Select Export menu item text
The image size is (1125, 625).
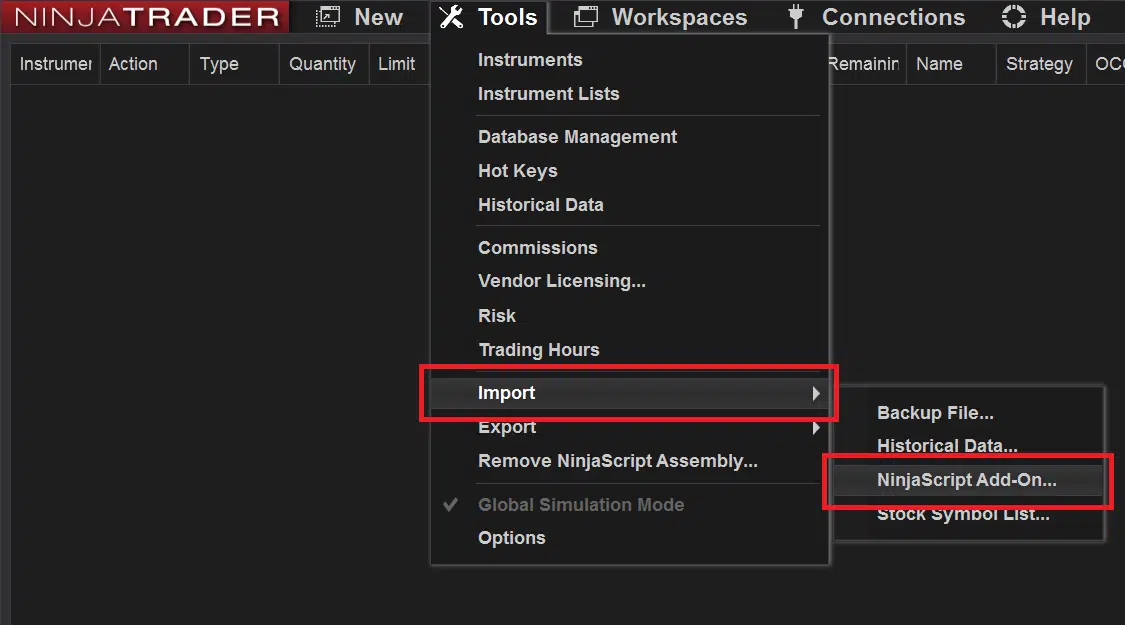click(x=507, y=427)
